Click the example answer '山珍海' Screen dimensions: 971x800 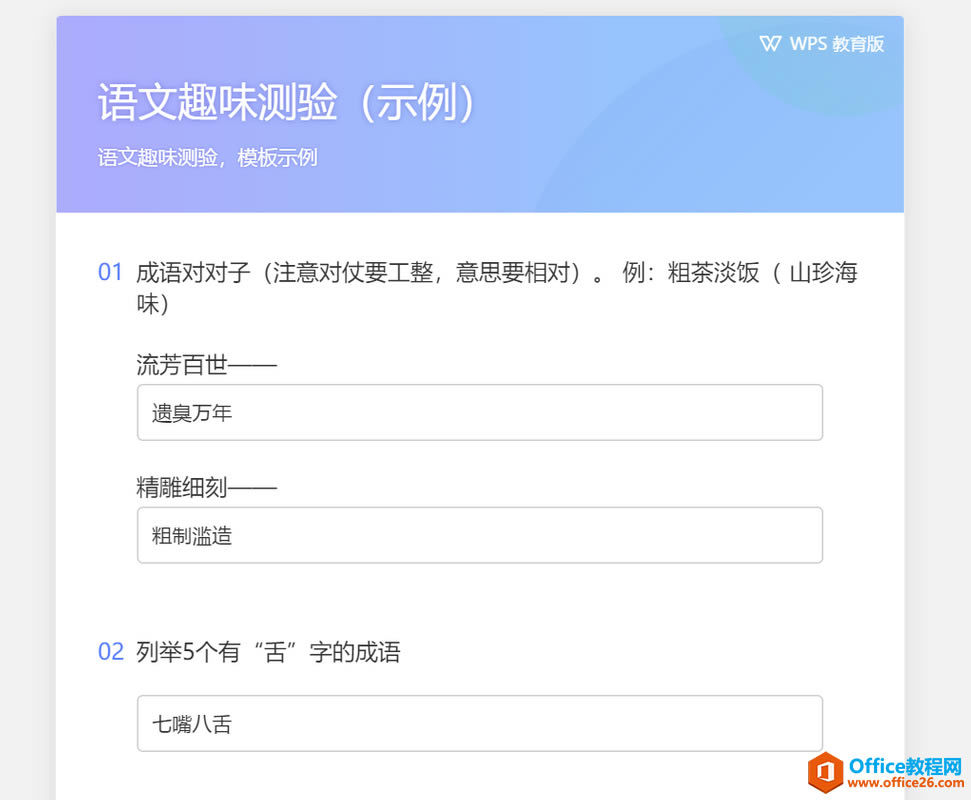[823, 273]
